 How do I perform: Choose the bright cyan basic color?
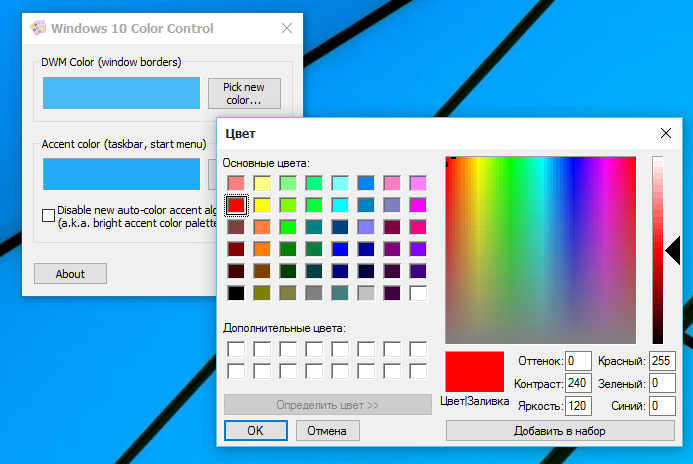[340, 205]
